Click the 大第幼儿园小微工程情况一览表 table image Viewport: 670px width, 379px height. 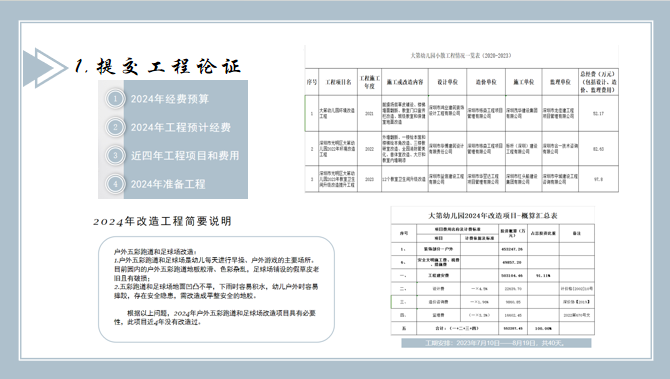[461, 119]
